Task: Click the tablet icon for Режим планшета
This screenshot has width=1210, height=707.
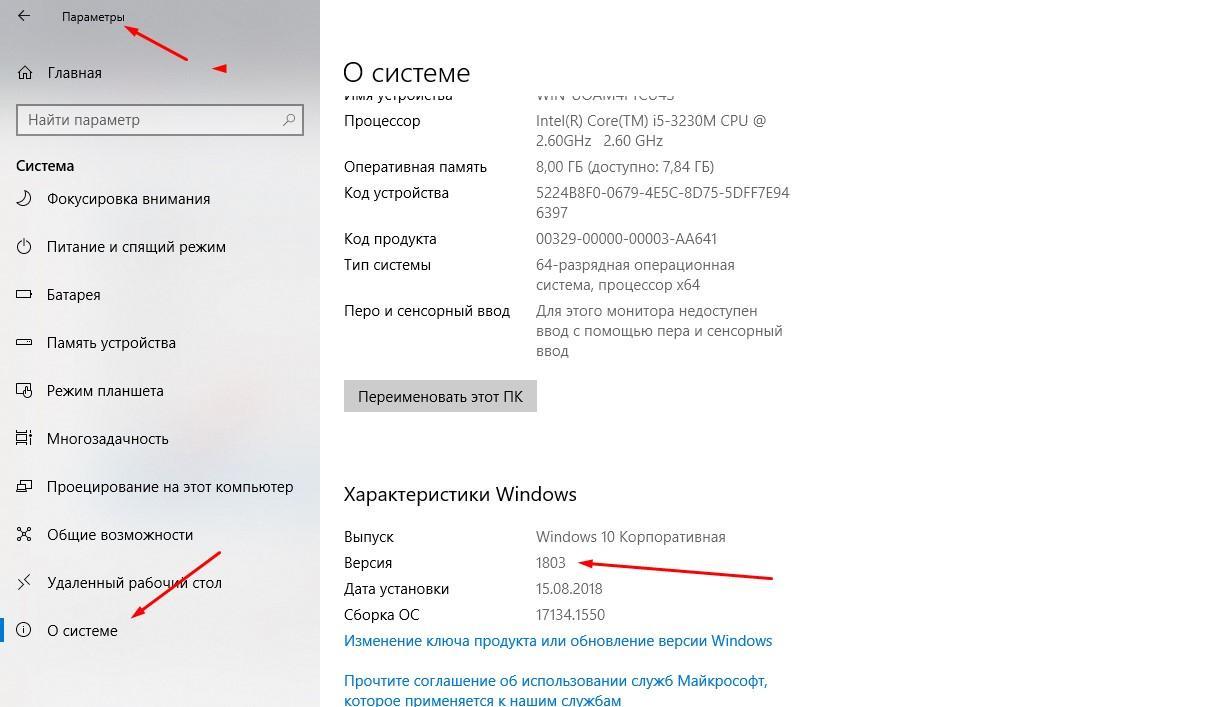Action: (x=25, y=390)
